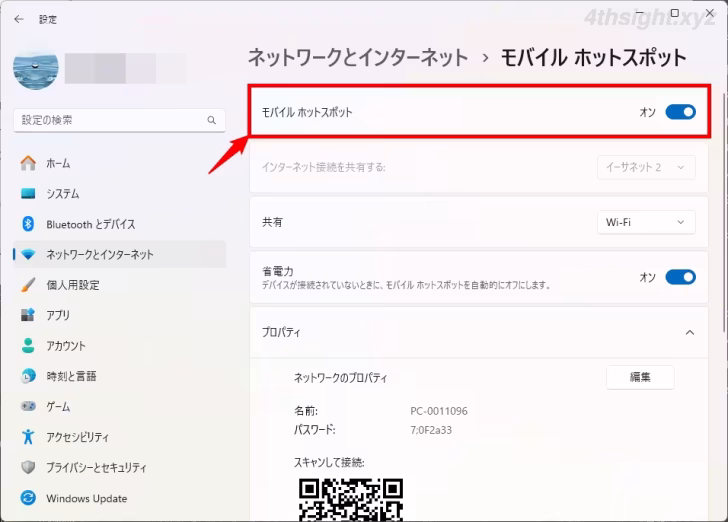Click the システム monitor icon

pyautogui.click(x=28, y=194)
